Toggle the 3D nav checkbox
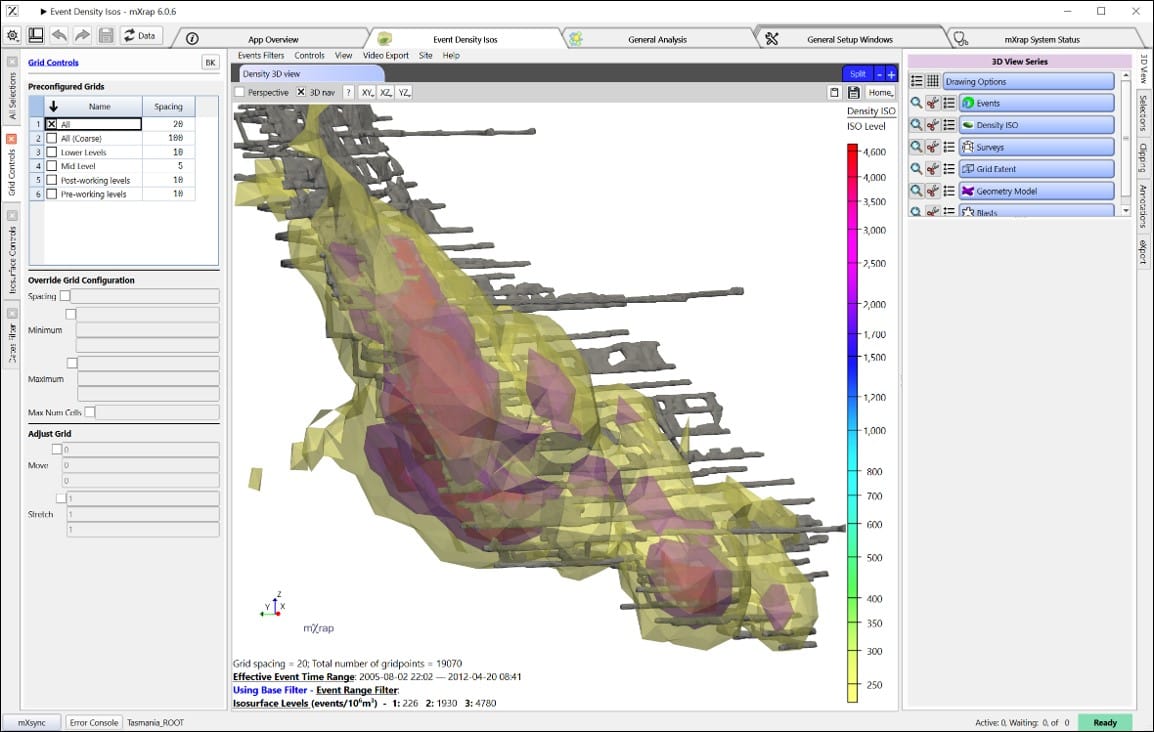 point(301,92)
